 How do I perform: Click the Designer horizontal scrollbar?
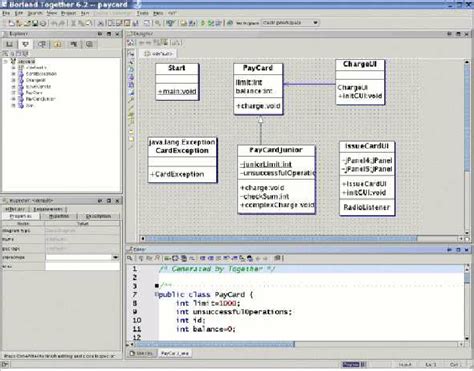[281, 239]
